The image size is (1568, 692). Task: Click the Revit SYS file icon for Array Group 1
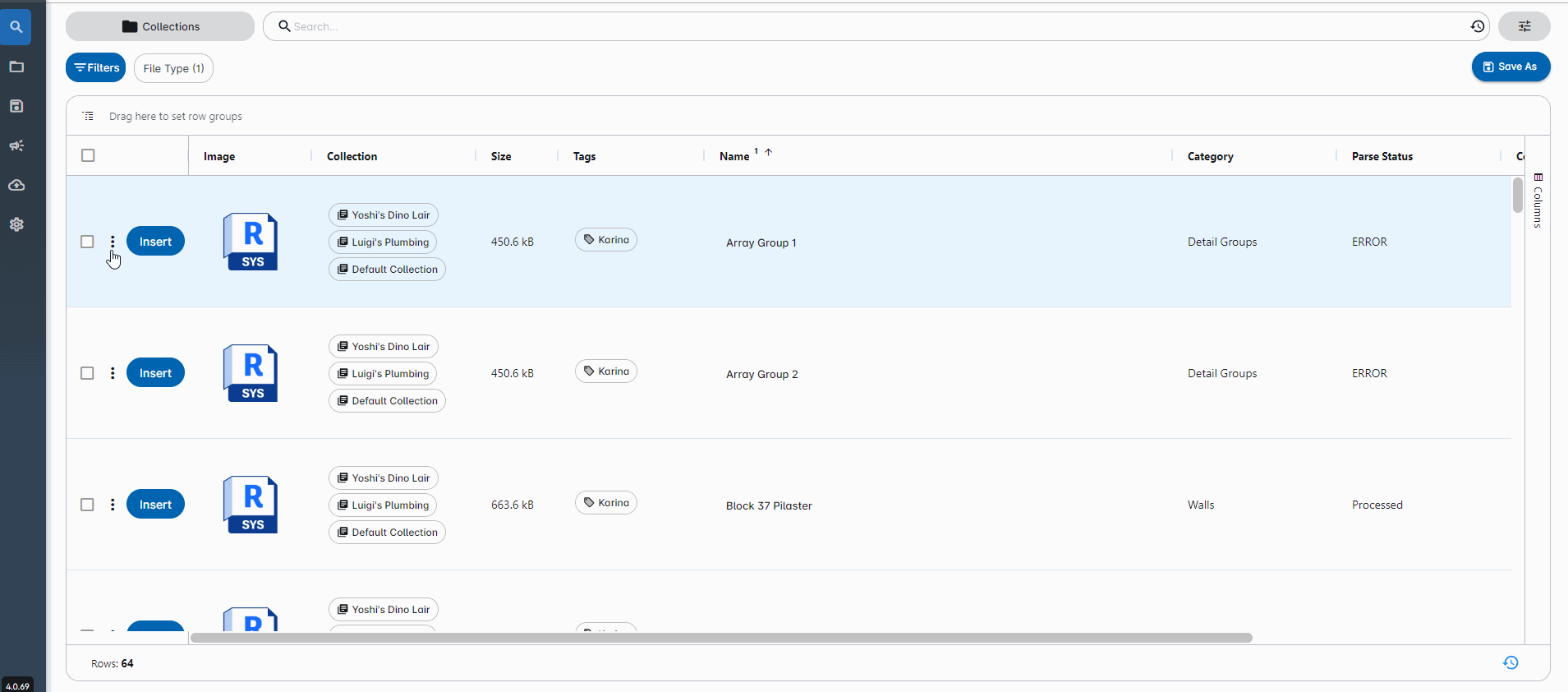[251, 242]
